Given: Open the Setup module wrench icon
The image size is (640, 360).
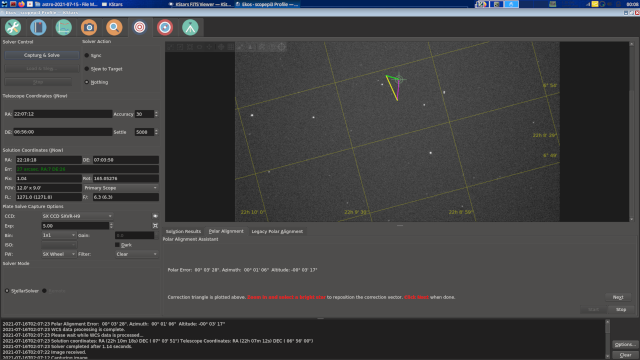Looking at the screenshot, I should coord(13,27).
